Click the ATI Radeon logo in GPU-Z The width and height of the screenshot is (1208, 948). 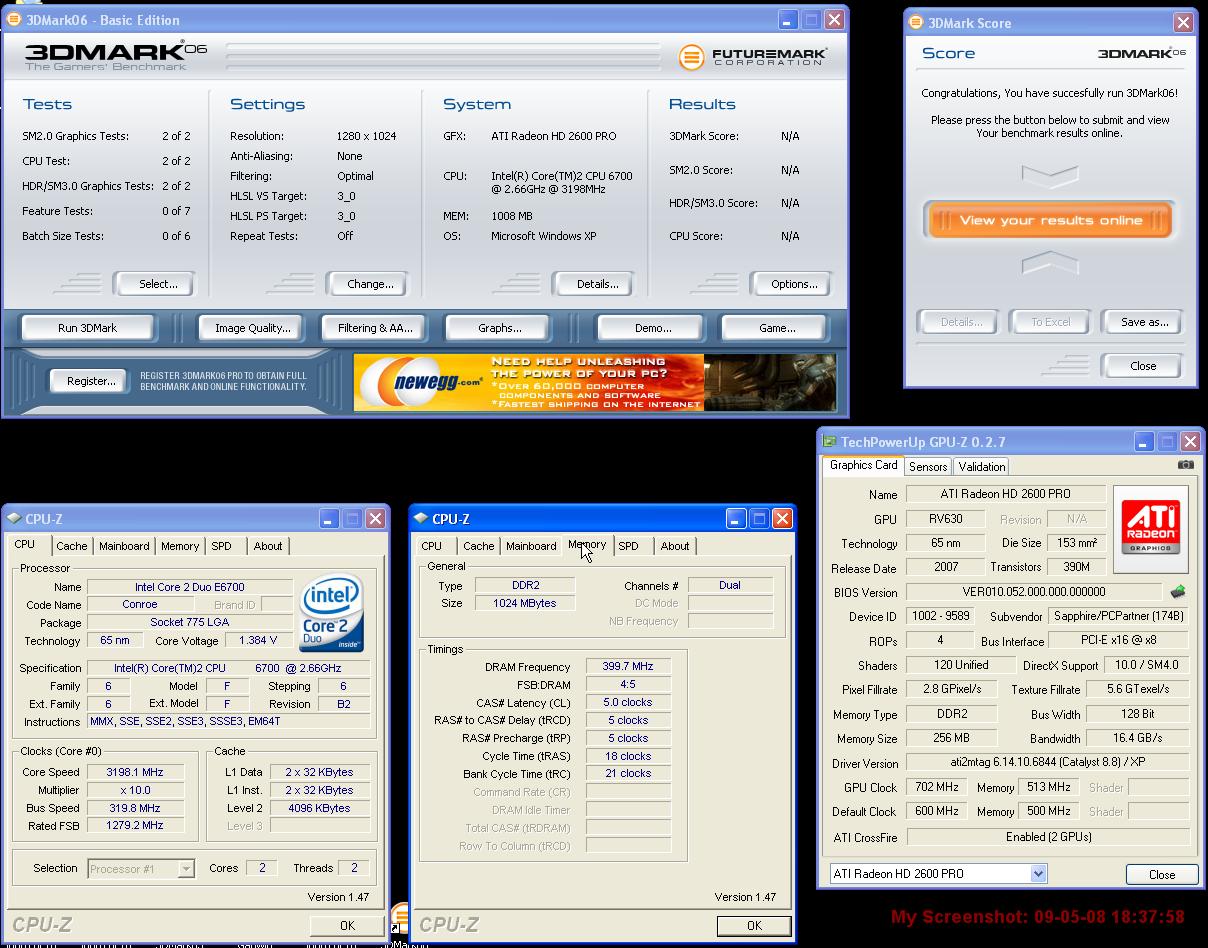tap(1151, 529)
